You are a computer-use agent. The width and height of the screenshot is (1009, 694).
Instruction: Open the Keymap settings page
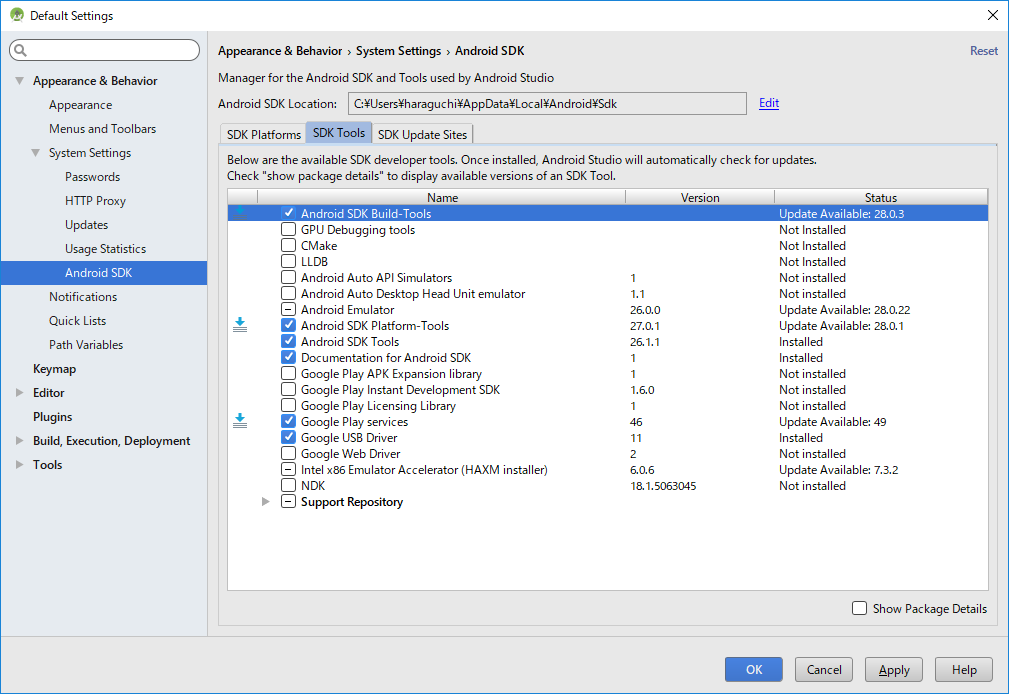click(54, 368)
